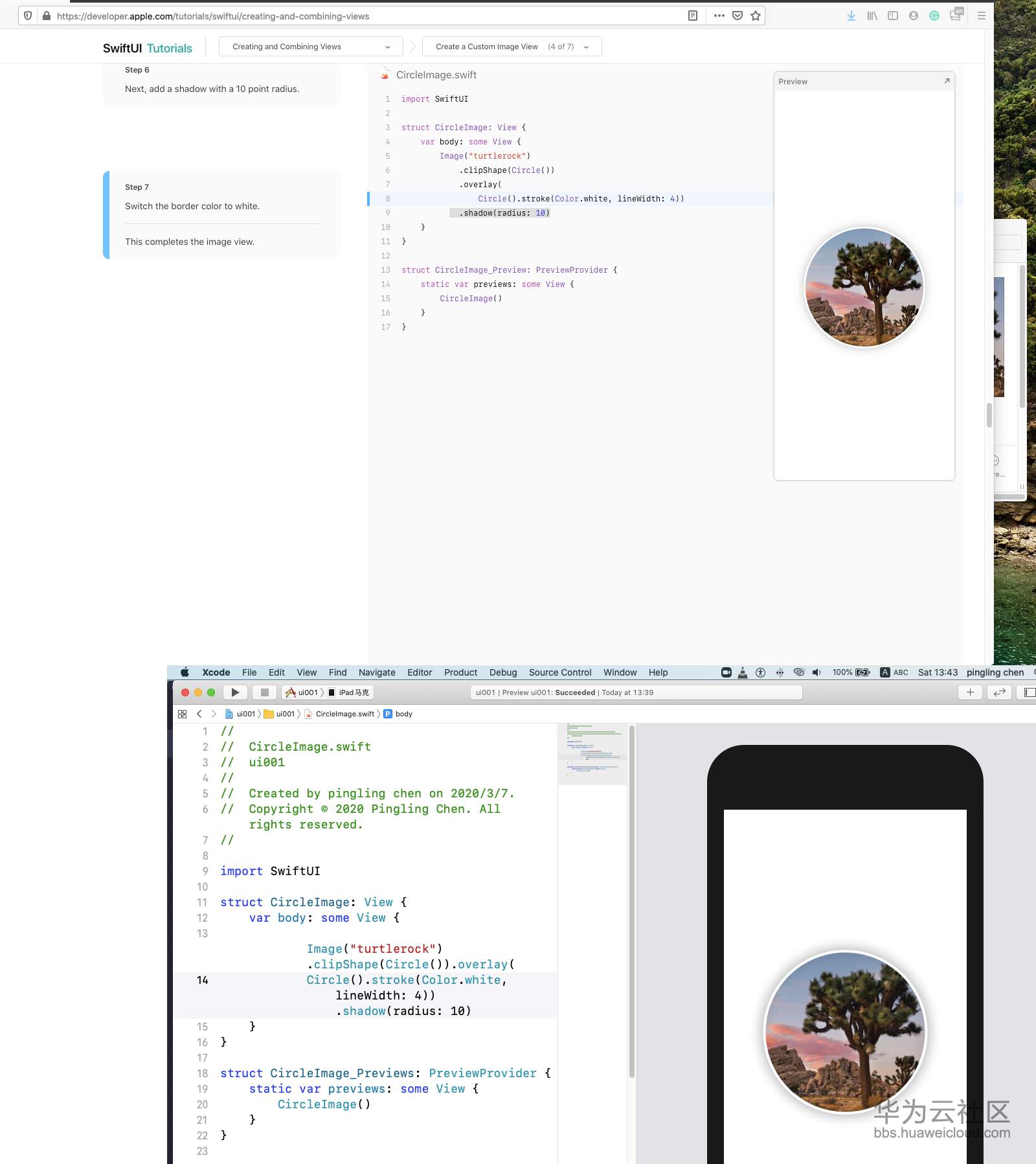Image resolution: width=1036 pixels, height=1164 pixels.
Task: Open Firefox account icon
Action: pyautogui.click(x=914, y=16)
